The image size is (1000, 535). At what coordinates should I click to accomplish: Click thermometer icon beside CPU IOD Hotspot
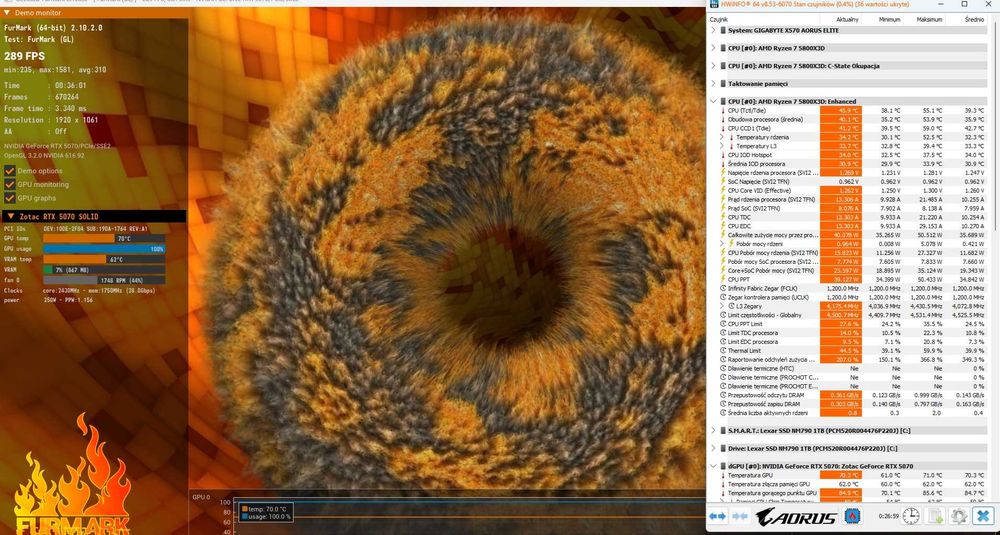pyautogui.click(x=723, y=155)
